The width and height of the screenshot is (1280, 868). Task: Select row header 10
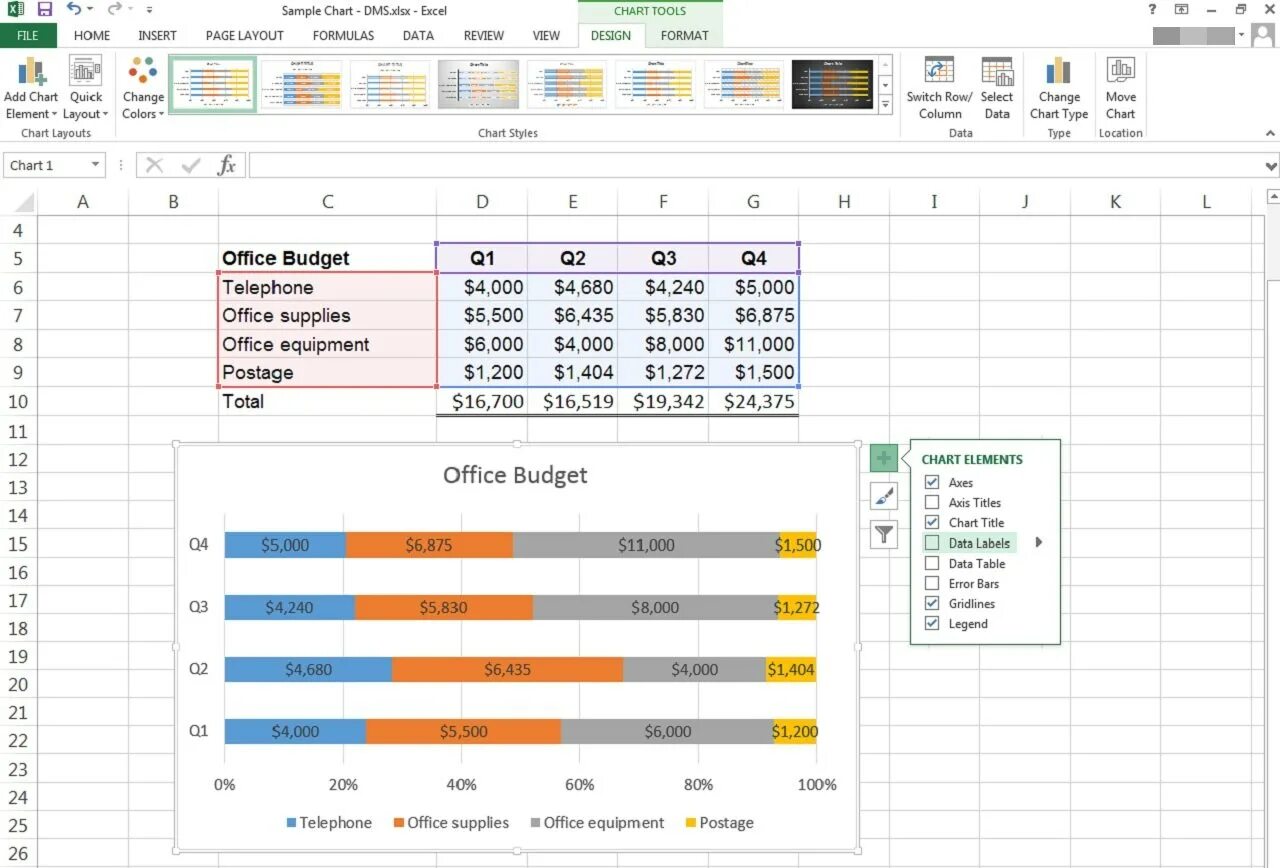[18, 402]
